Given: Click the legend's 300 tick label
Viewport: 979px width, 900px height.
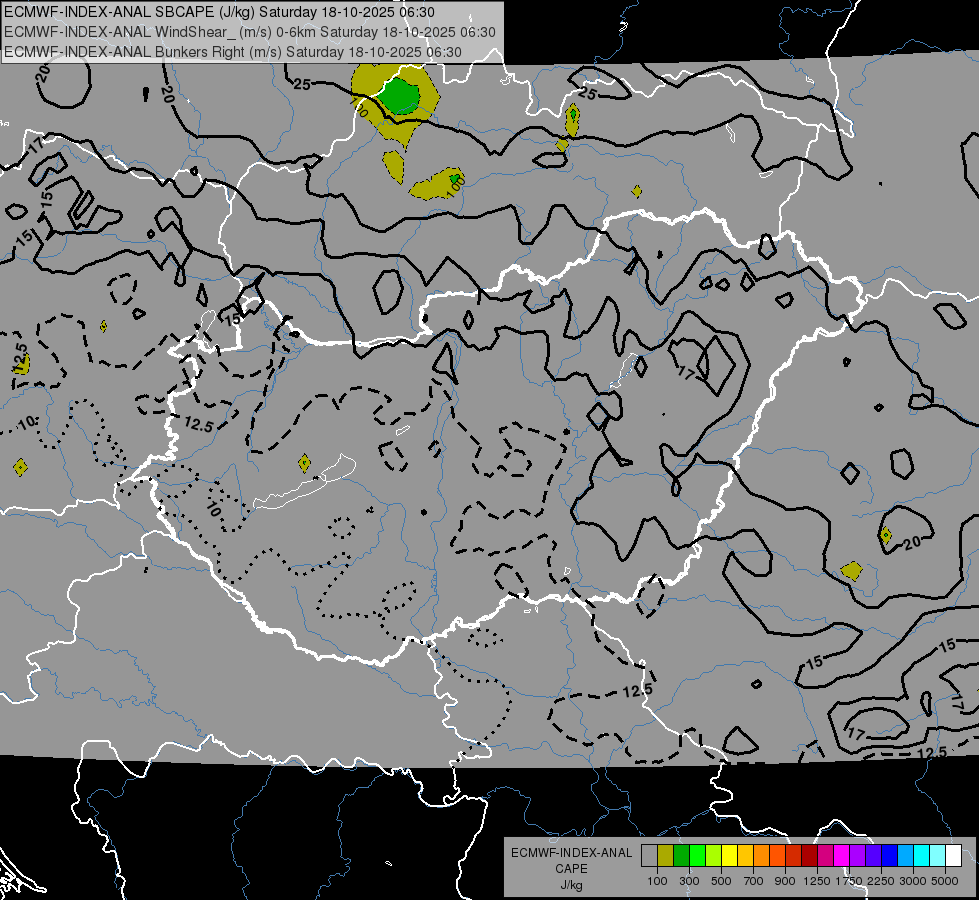Looking at the screenshot, I should pyautogui.click(x=689, y=881).
